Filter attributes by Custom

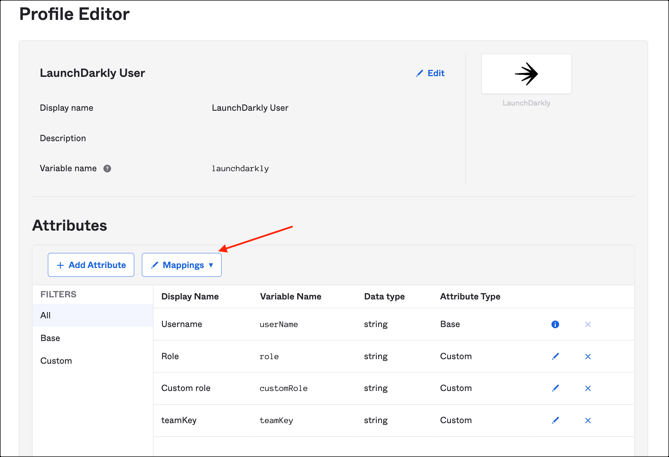56,361
